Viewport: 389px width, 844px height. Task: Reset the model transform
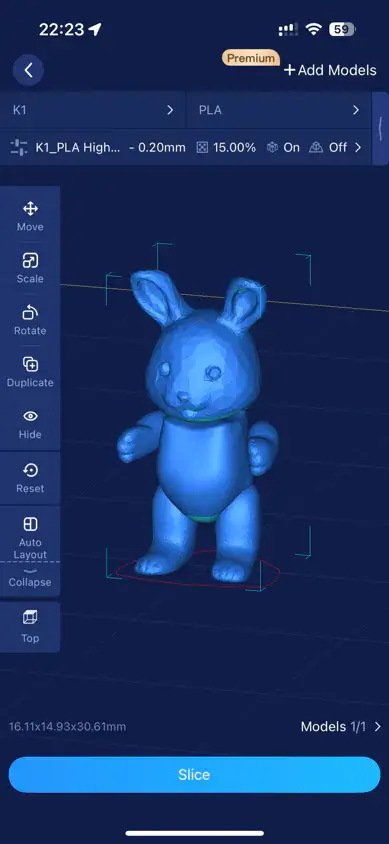(x=30, y=479)
